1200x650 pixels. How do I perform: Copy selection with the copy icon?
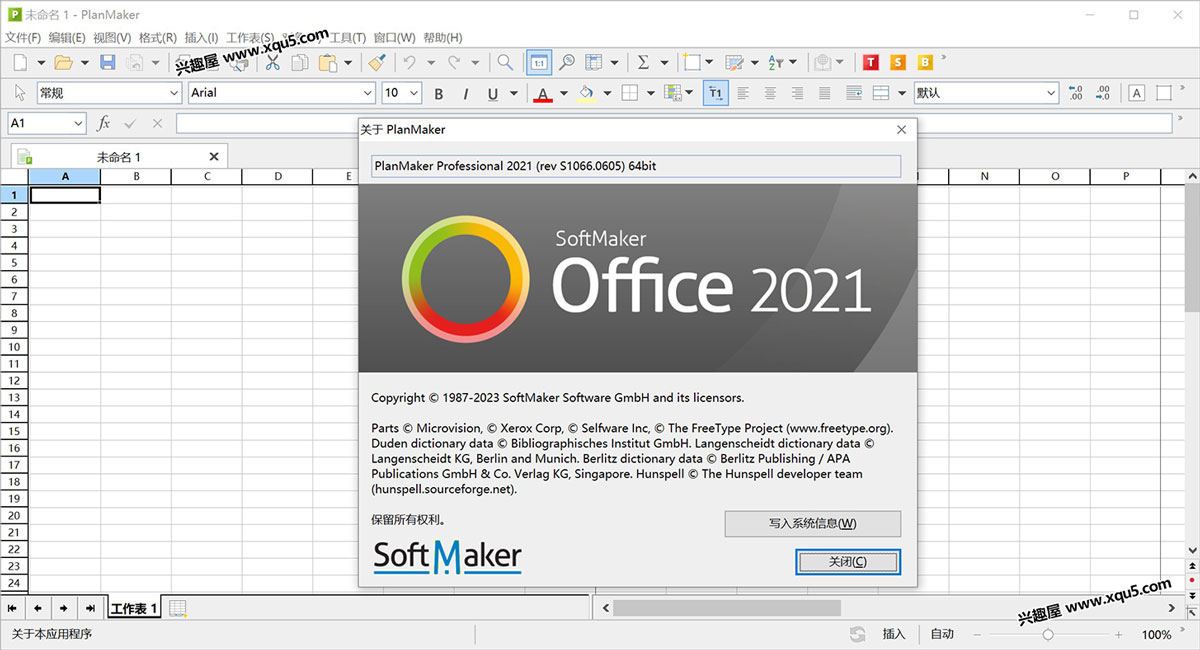300,62
